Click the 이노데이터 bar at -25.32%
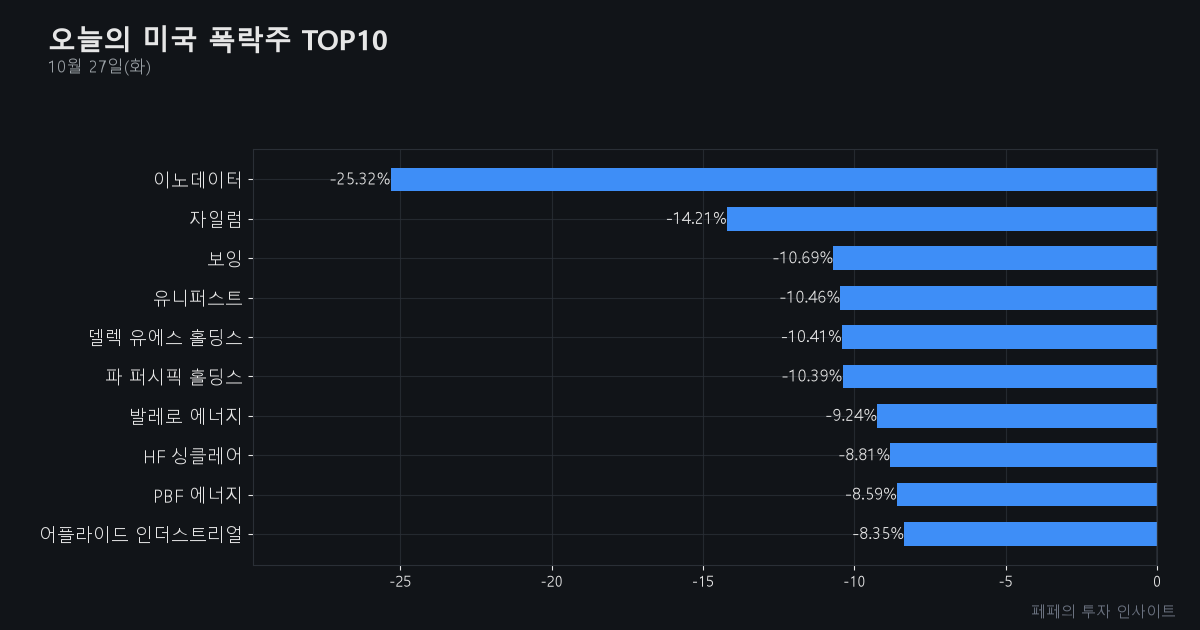The image size is (1200, 630). (x=774, y=179)
